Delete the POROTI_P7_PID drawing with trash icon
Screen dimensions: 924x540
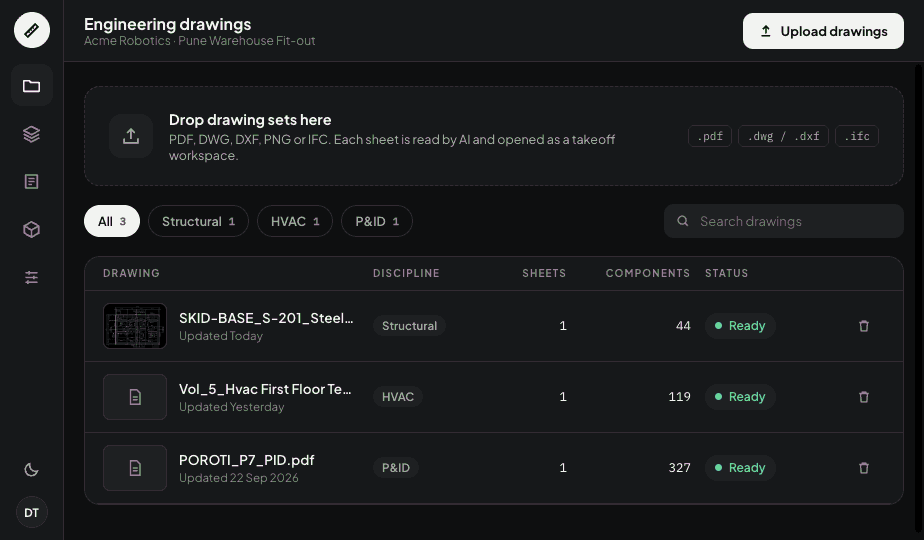click(x=864, y=467)
